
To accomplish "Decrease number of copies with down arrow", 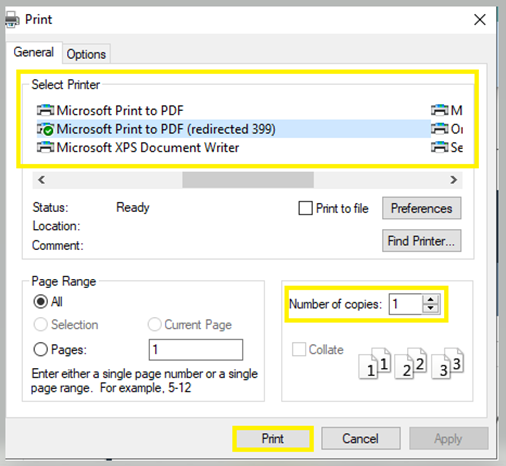I will (x=431, y=308).
